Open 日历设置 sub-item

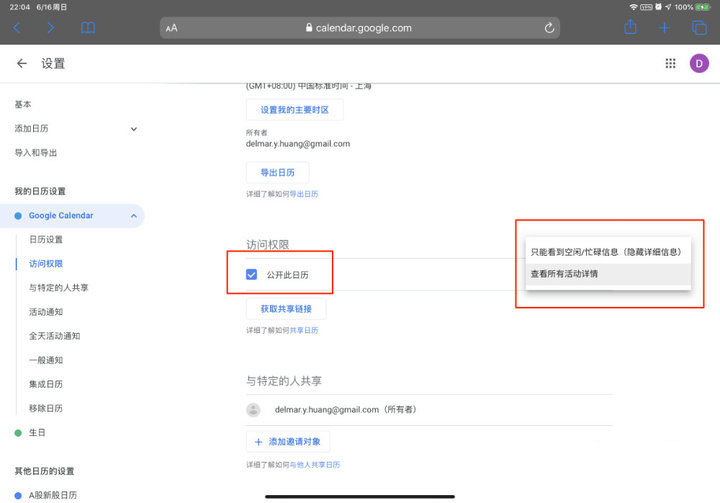tap(46, 239)
